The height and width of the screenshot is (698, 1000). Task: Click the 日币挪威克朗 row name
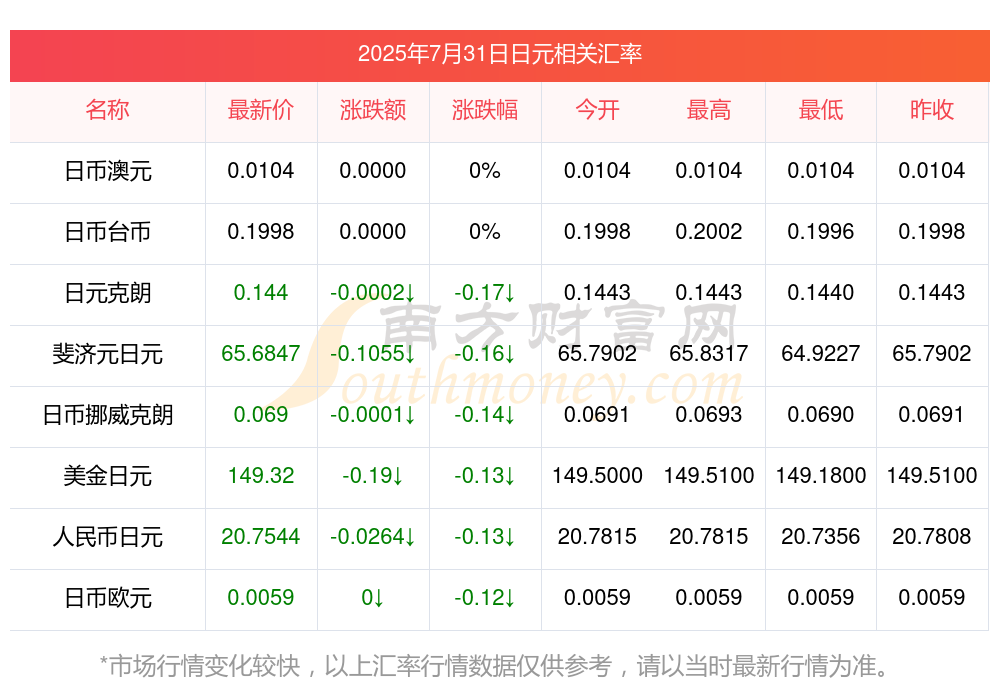tap(108, 415)
